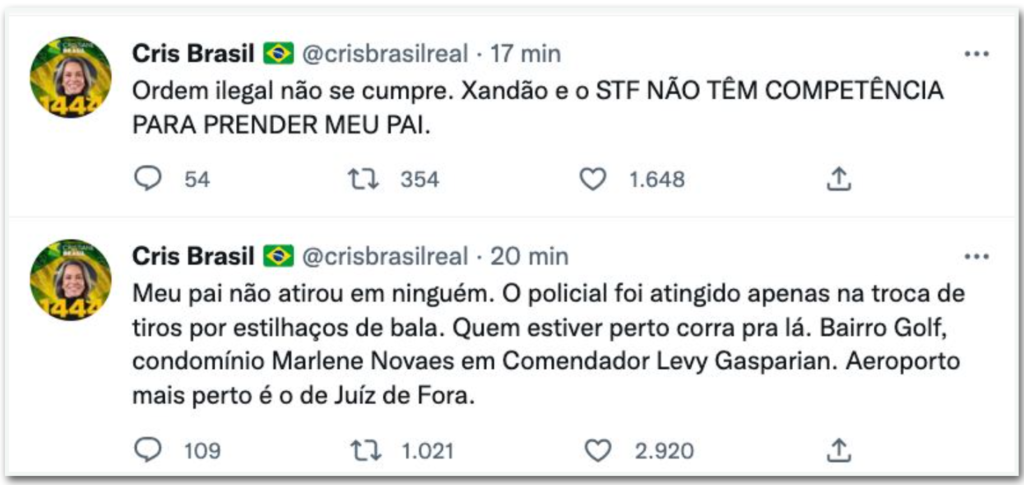Open more options on the second tweet
1024x485 pixels.
tap(976, 256)
